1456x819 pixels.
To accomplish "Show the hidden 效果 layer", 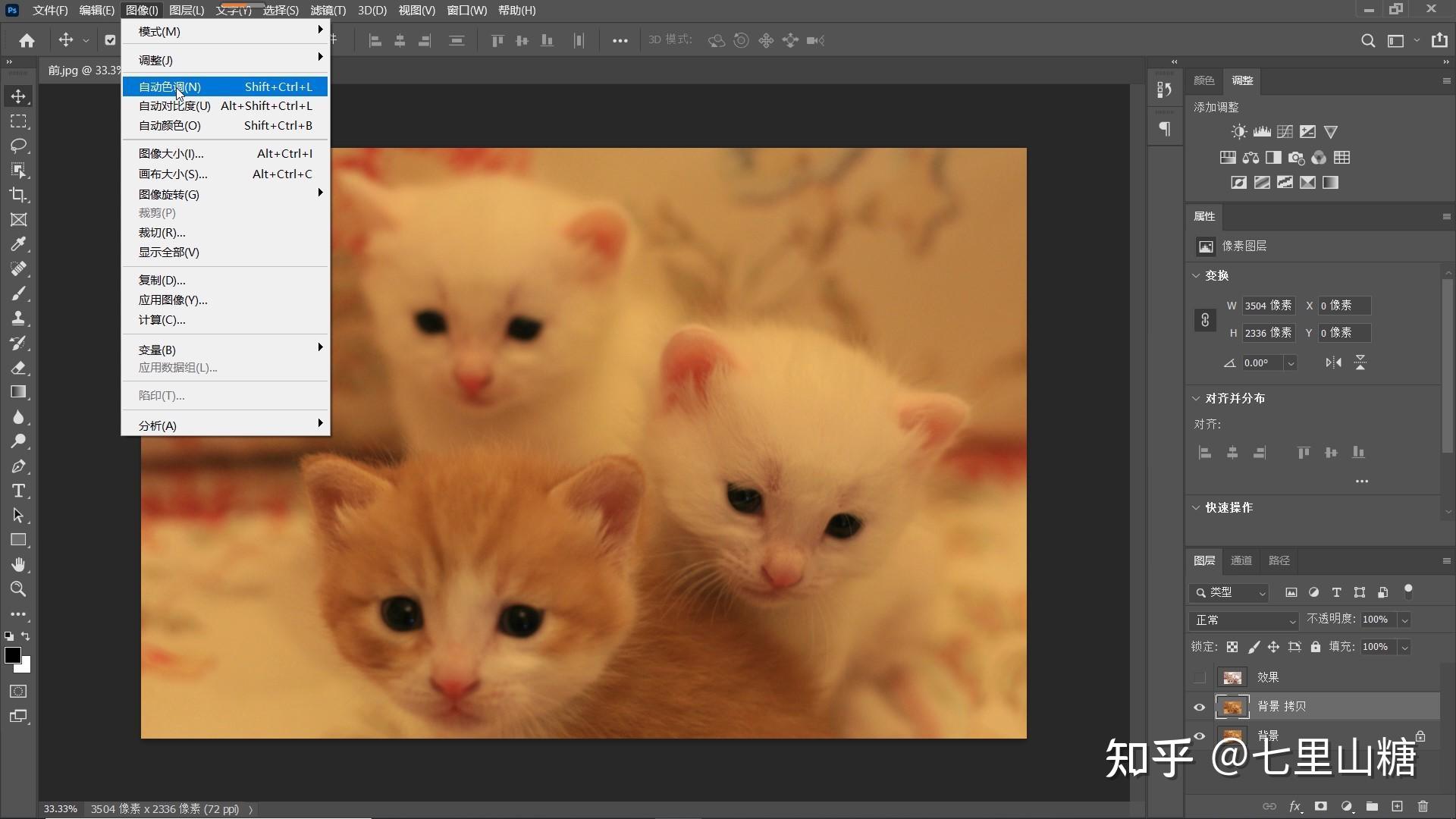I will pyautogui.click(x=1199, y=677).
